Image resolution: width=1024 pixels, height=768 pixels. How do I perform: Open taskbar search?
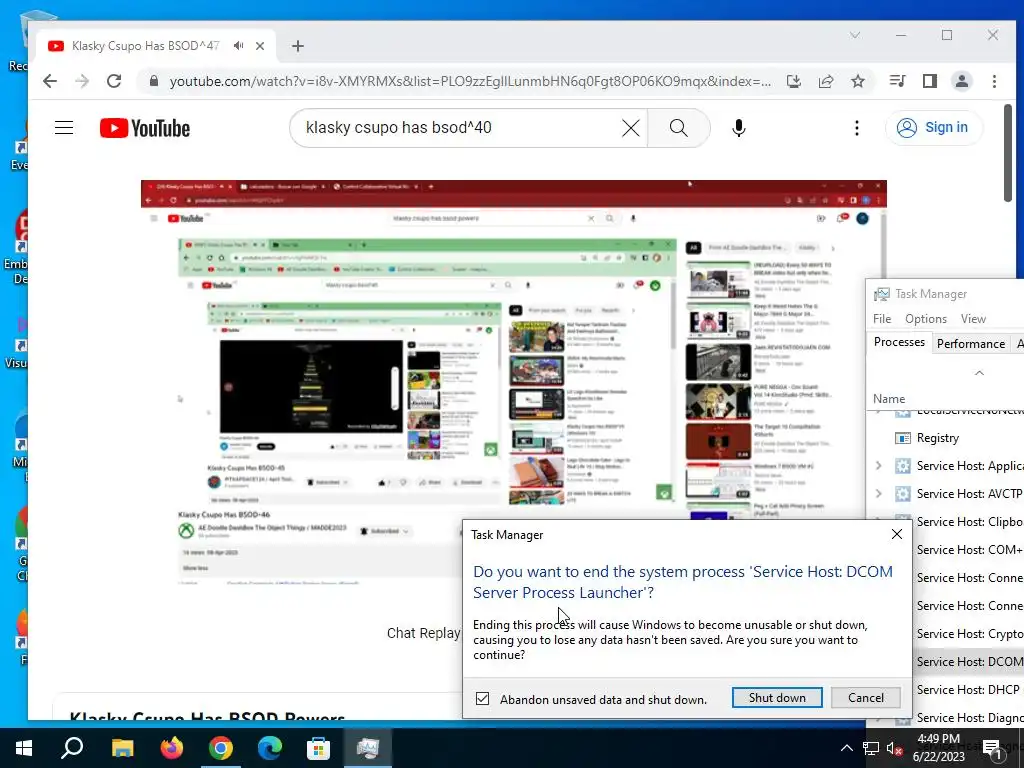click(72, 748)
